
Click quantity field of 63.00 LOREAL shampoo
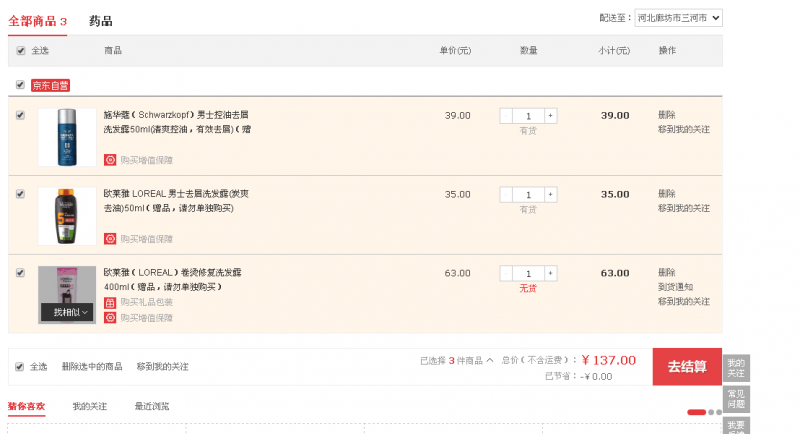click(x=528, y=273)
